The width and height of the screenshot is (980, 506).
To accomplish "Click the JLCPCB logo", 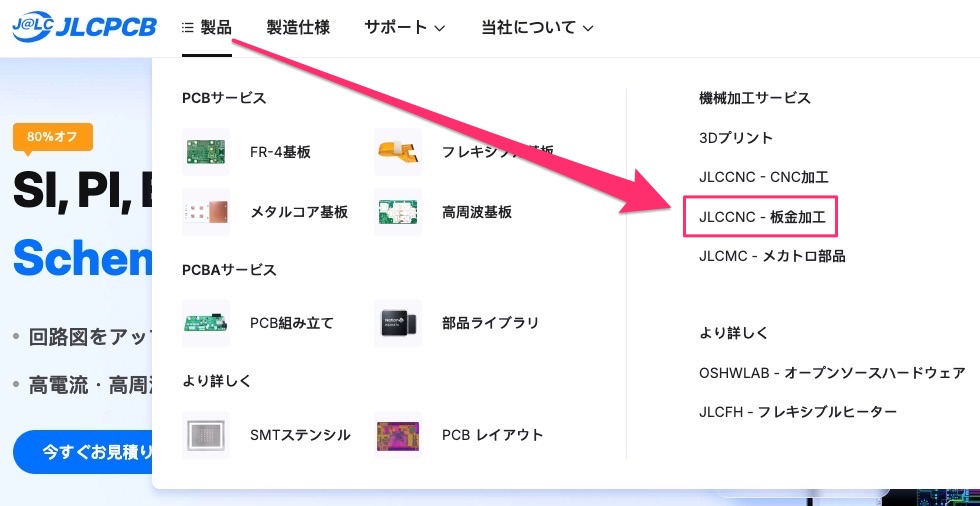I will [x=84, y=27].
